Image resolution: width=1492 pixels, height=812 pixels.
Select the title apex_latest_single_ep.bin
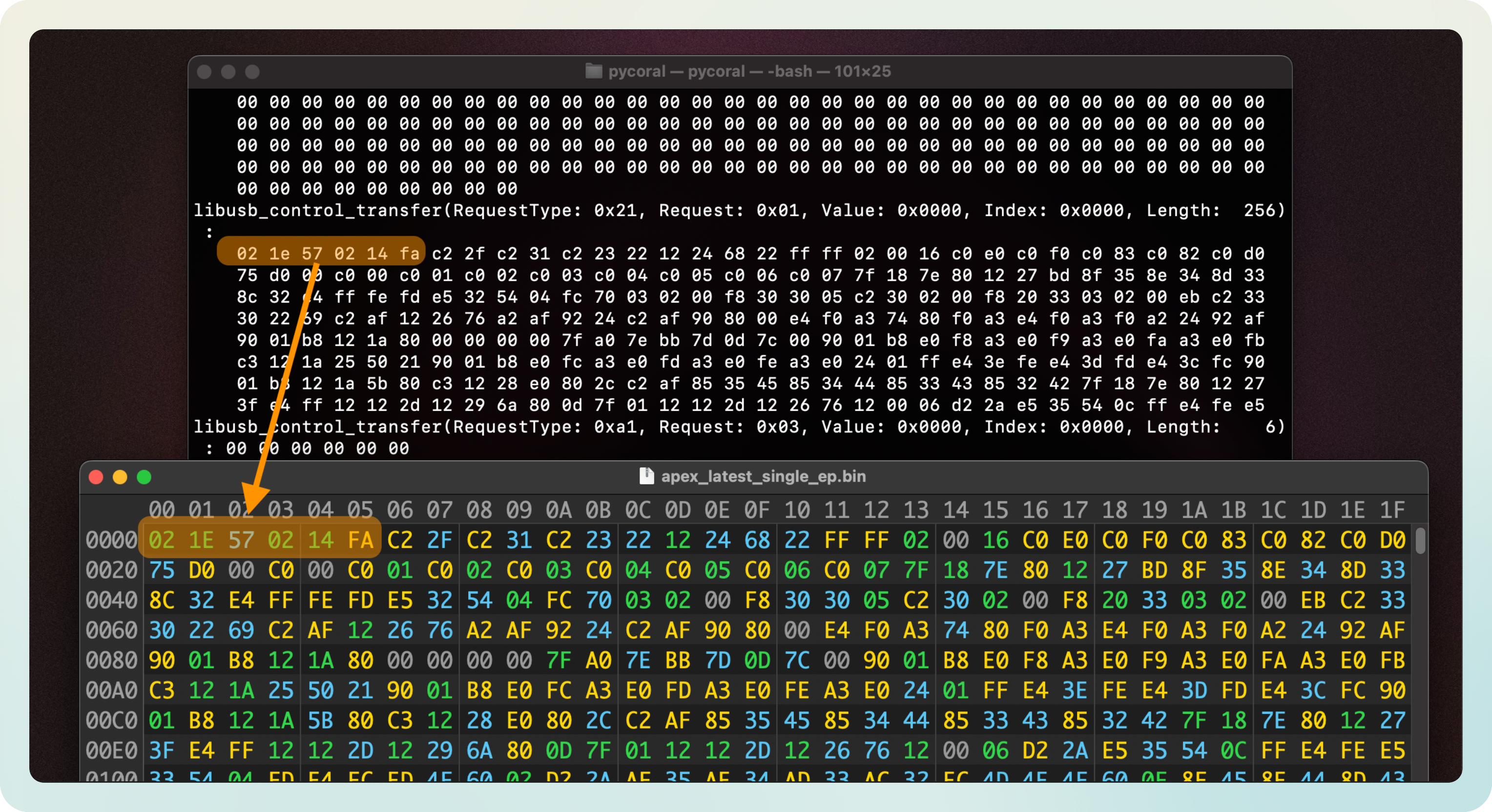[764, 476]
